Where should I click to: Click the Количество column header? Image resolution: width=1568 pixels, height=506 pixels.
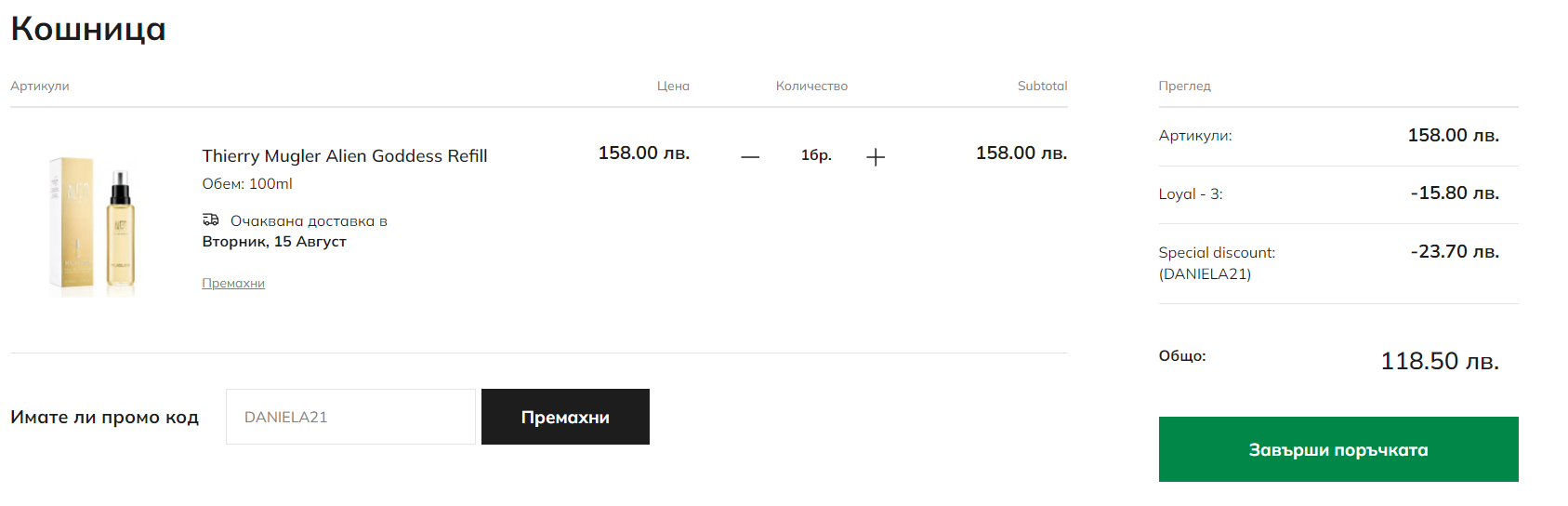[811, 87]
